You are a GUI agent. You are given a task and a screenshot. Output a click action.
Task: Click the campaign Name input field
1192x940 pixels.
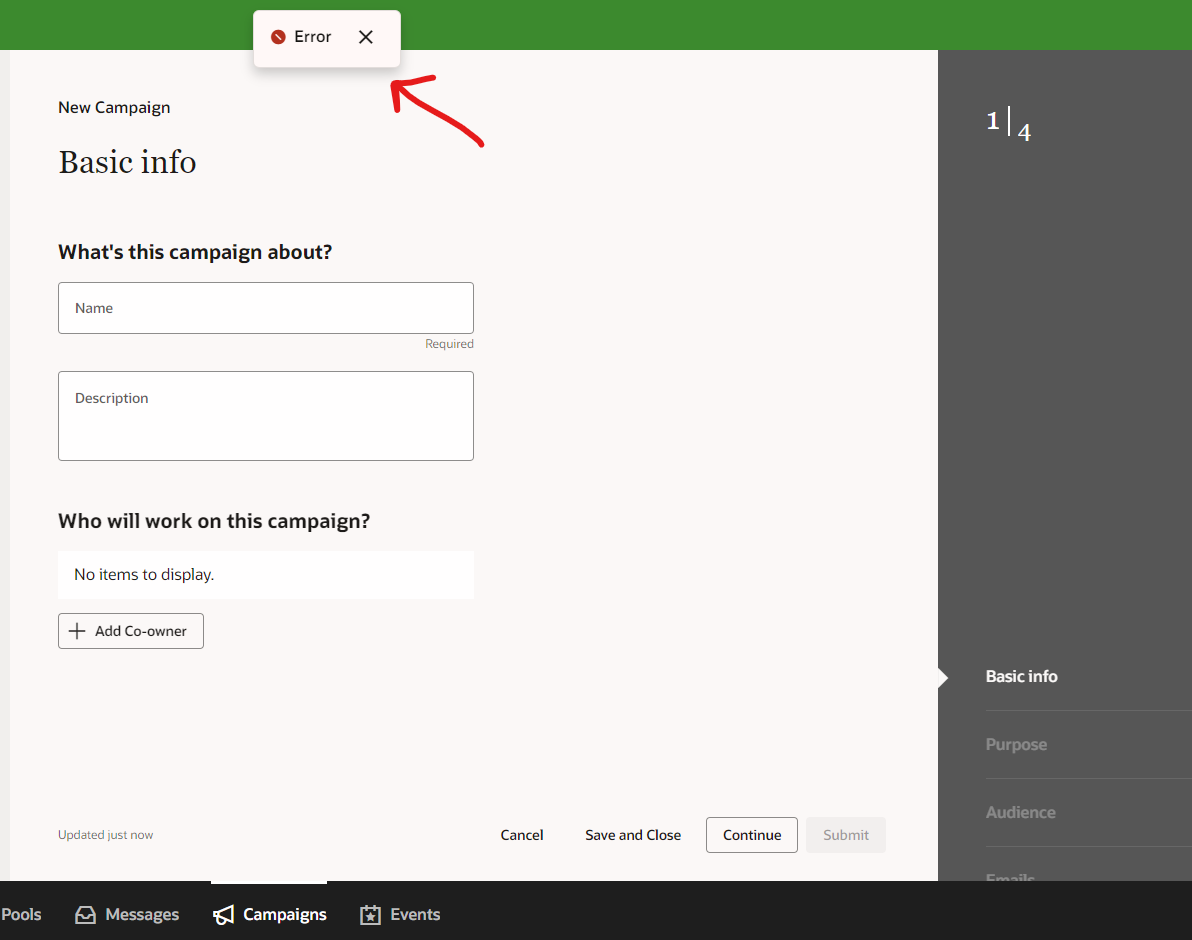click(x=266, y=308)
